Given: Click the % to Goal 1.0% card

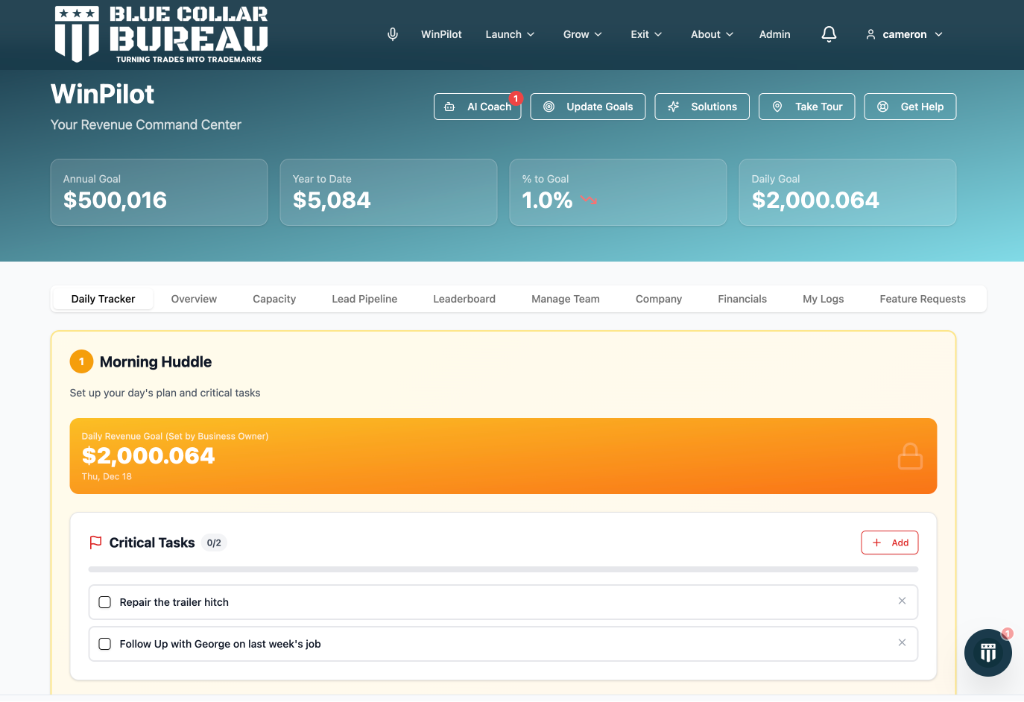Looking at the screenshot, I should (x=618, y=193).
